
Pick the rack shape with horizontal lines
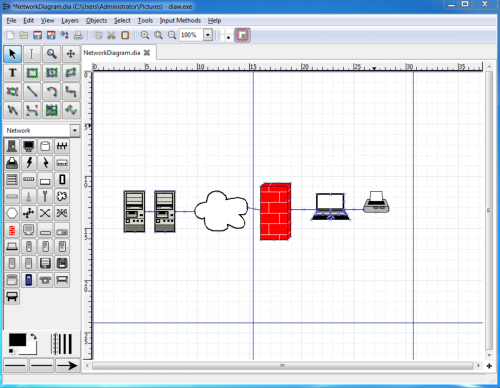click(12, 180)
